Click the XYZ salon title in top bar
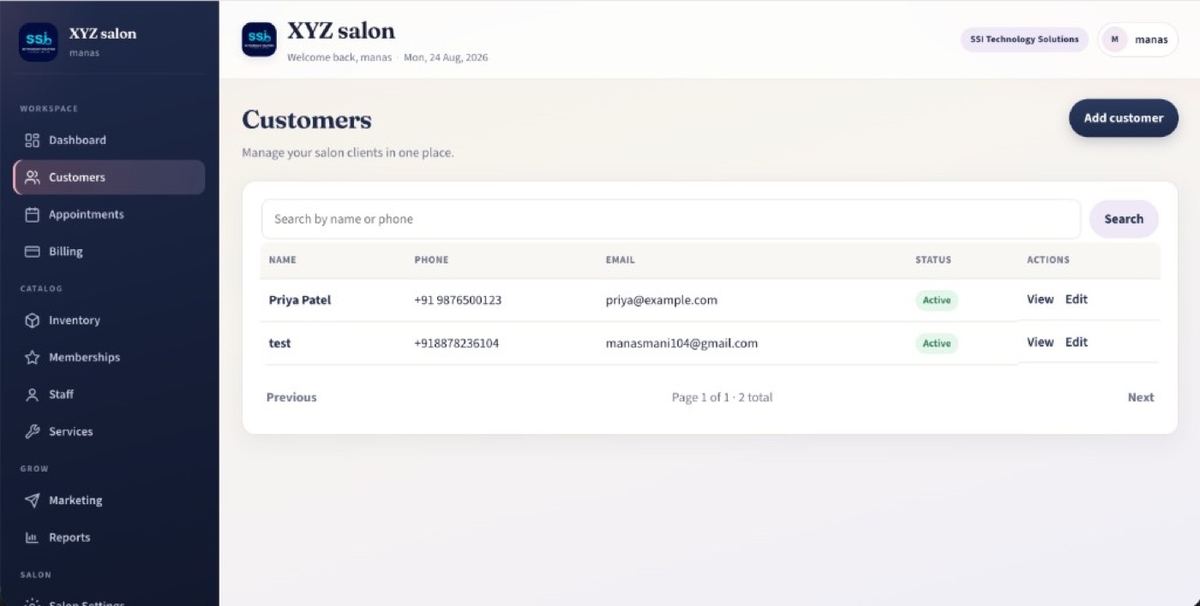This screenshot has width=1200, height=606. 341,31
